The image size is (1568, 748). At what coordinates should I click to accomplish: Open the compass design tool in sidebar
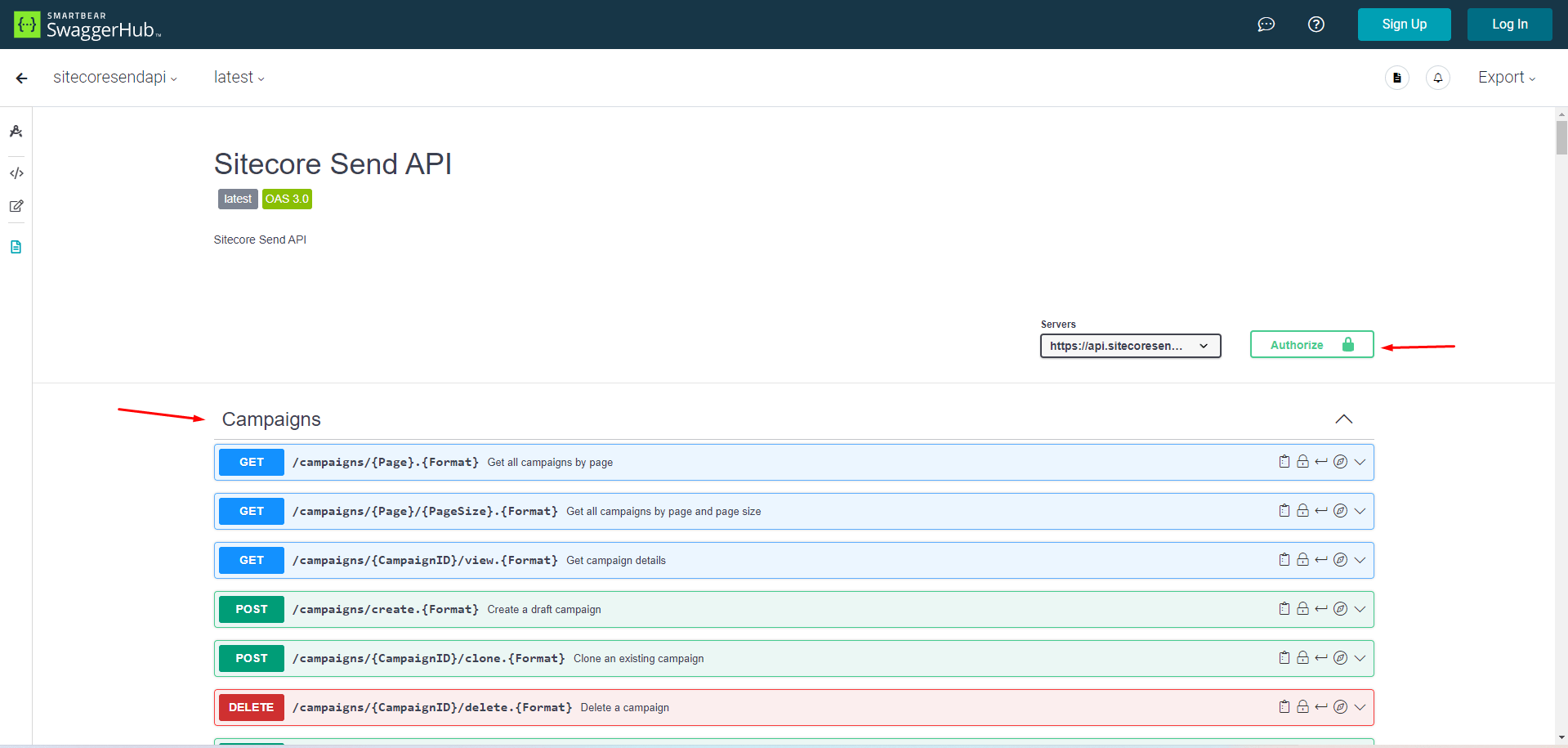pos(16,132)
